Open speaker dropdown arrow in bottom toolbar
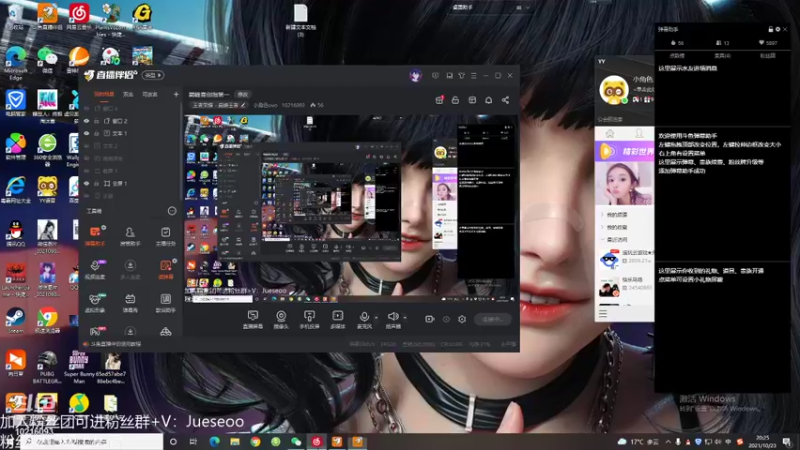Screen dimensions: 800x450 pos(405,317)
